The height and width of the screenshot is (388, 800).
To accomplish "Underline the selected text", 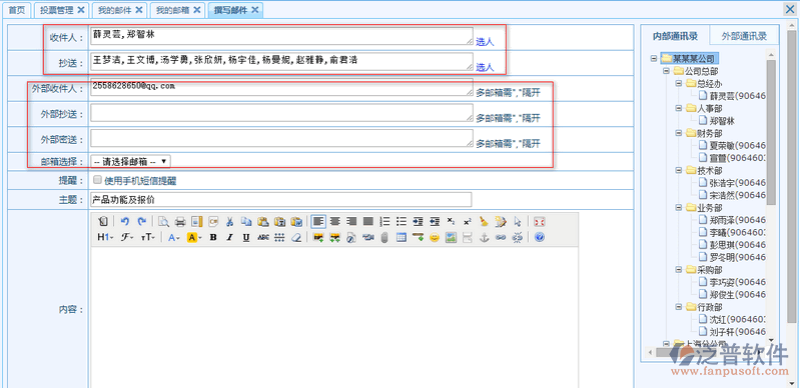I will pos(246,237).
